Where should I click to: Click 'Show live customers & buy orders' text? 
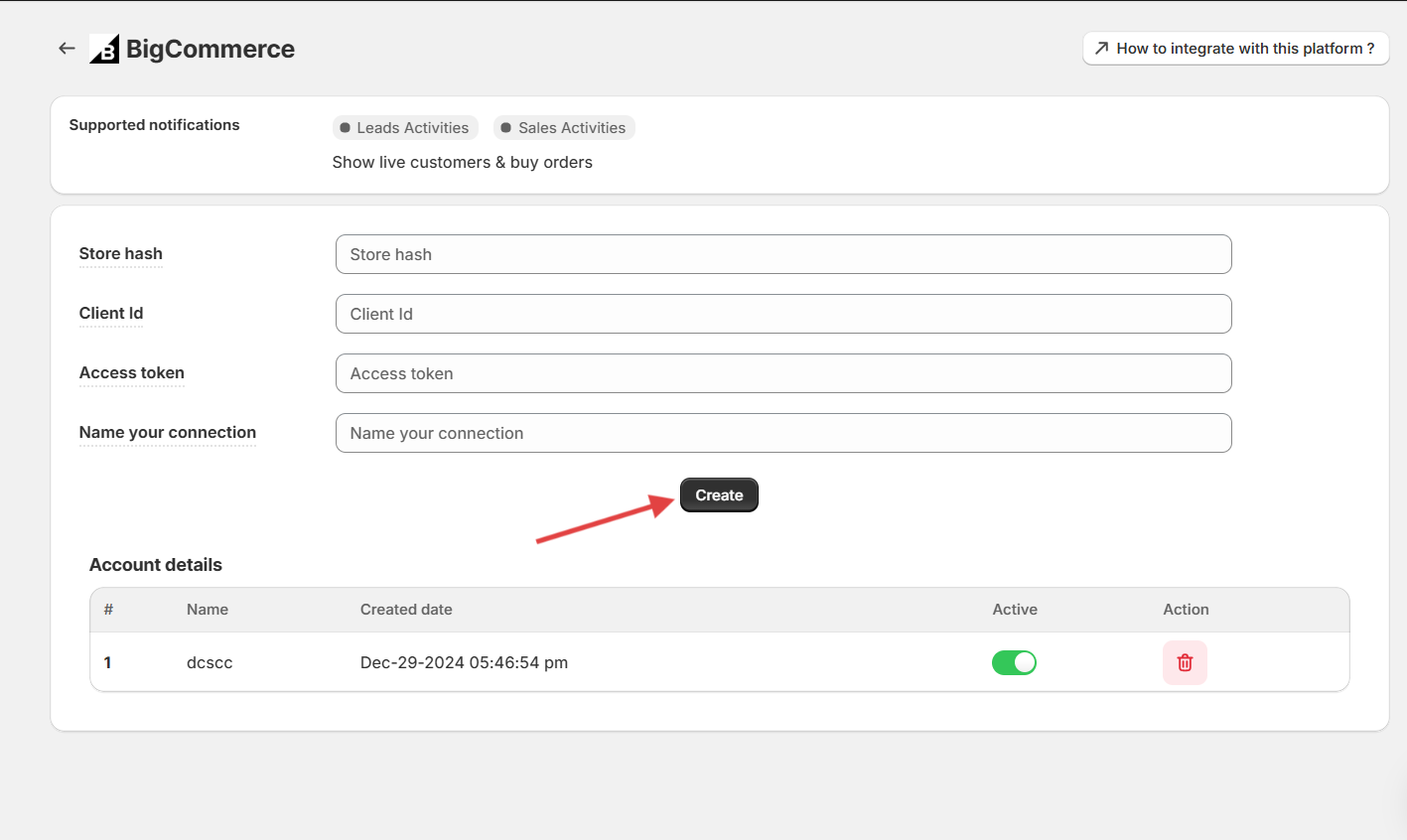(x=463, y=162)
